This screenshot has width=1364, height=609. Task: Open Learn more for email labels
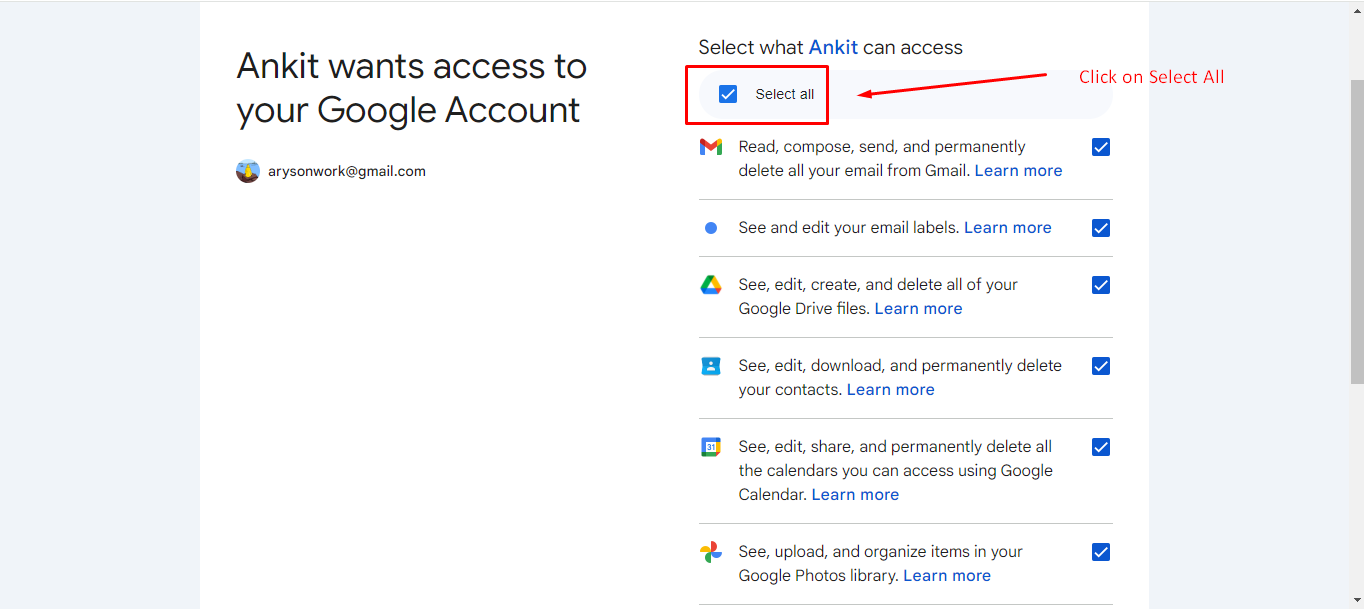[1007, 228]
